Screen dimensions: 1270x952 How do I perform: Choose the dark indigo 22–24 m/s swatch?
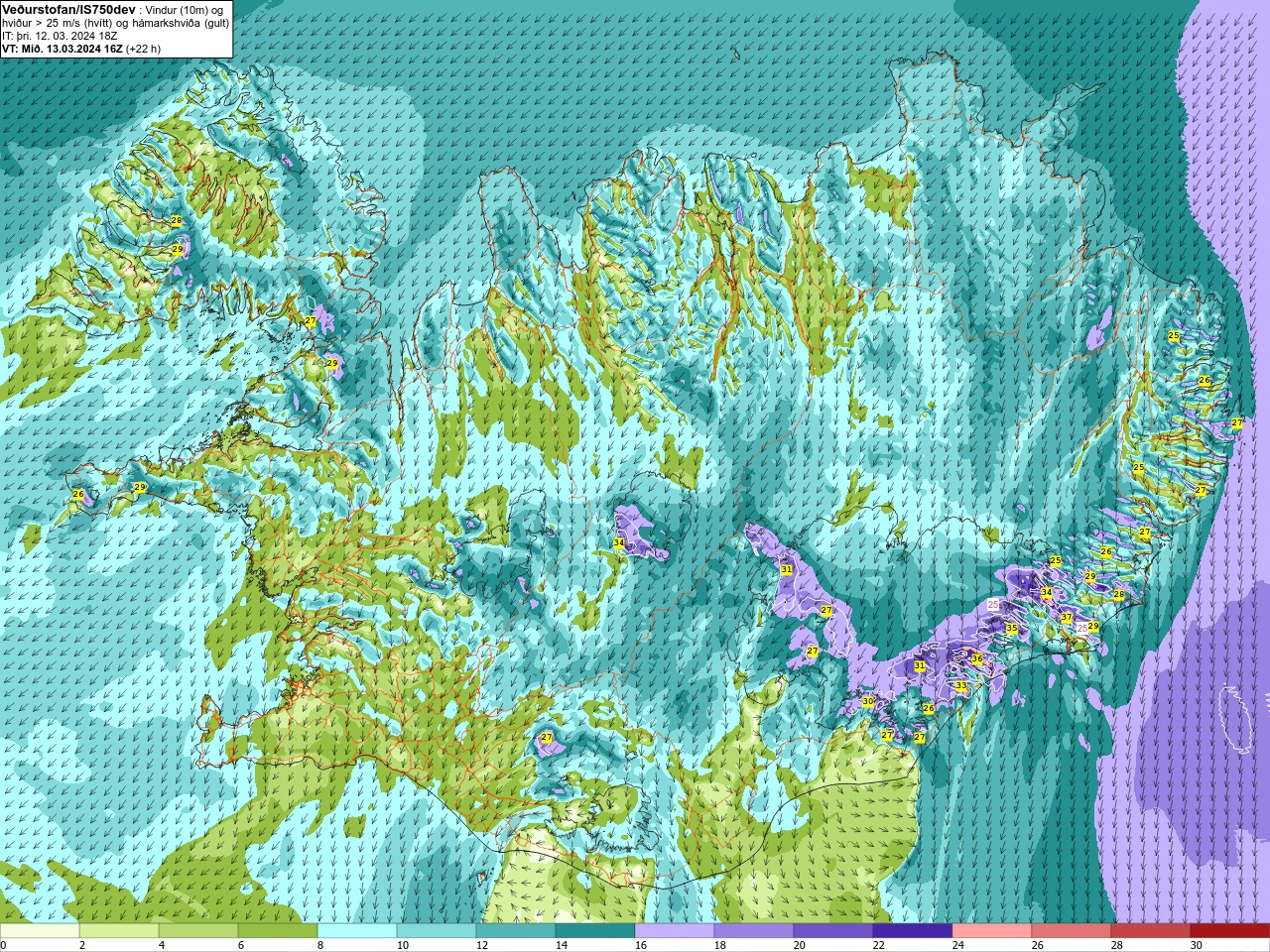(x=913, y=931)
